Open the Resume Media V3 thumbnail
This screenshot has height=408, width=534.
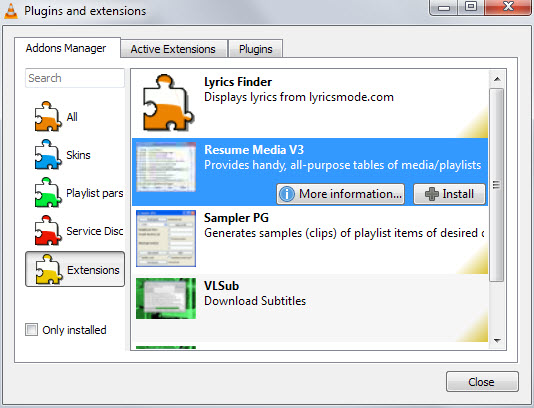coord(166,167)
